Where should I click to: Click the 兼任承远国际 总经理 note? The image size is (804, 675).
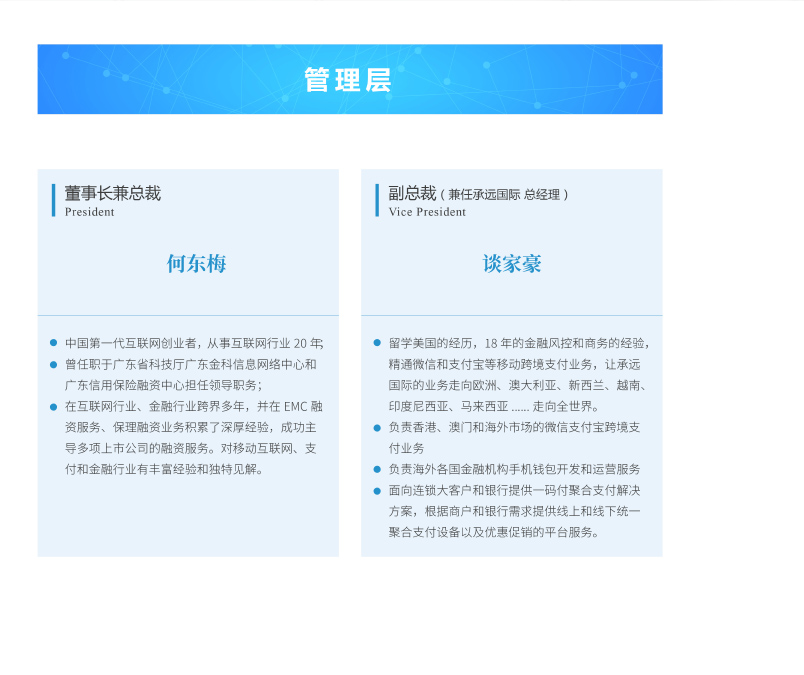click(504, 195)
